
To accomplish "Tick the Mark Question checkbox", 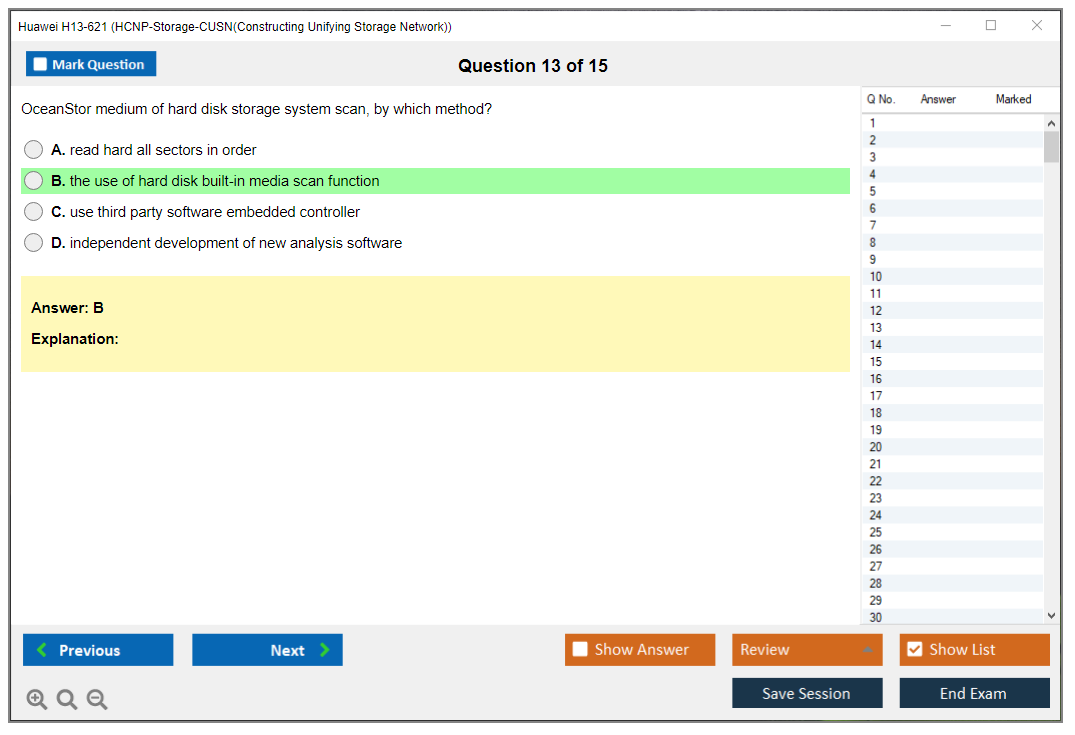I will pyautogui.click(x=41, y=64).
